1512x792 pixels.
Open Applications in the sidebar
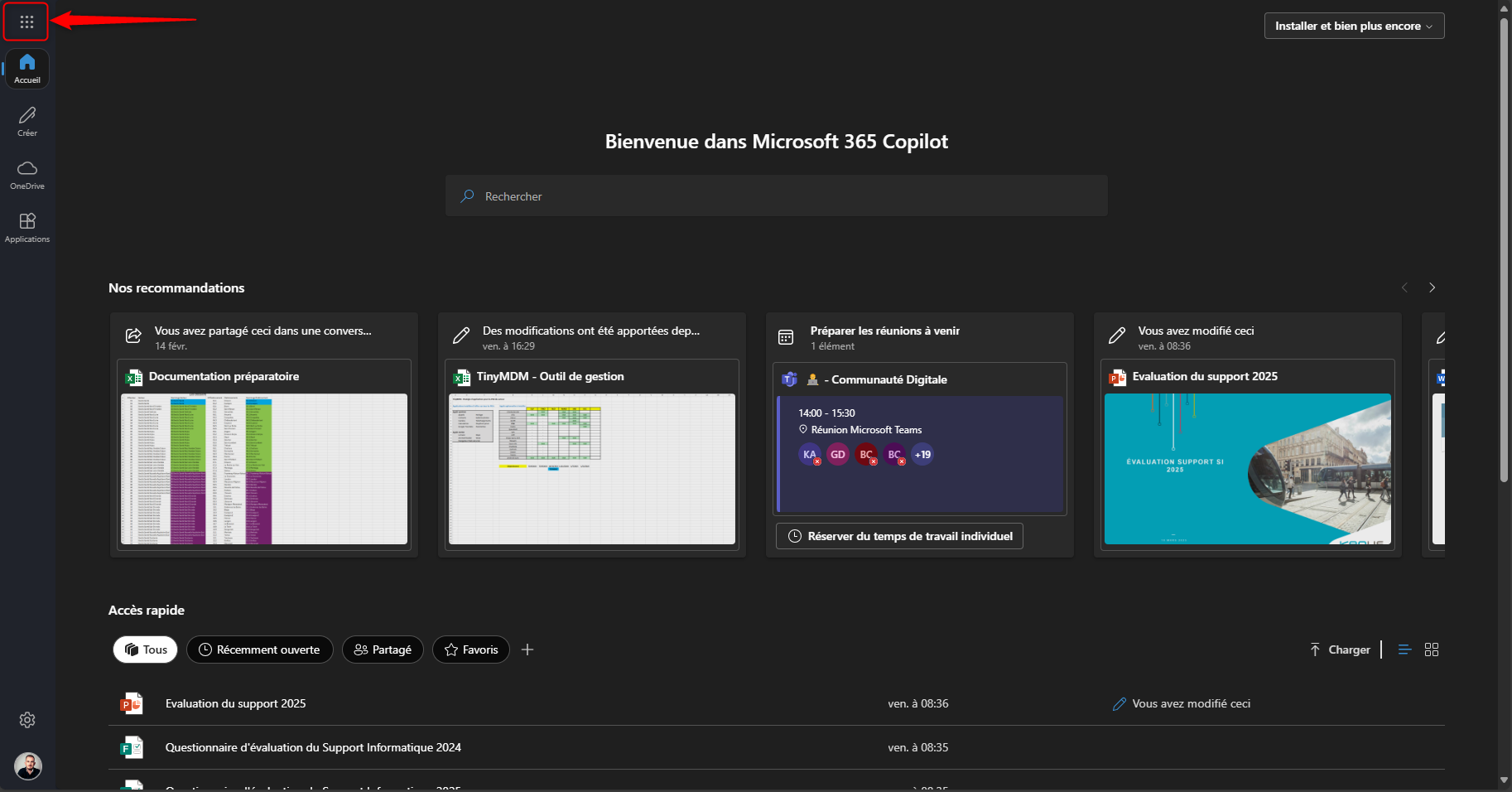pyautogui.click(x=27, y=227)
